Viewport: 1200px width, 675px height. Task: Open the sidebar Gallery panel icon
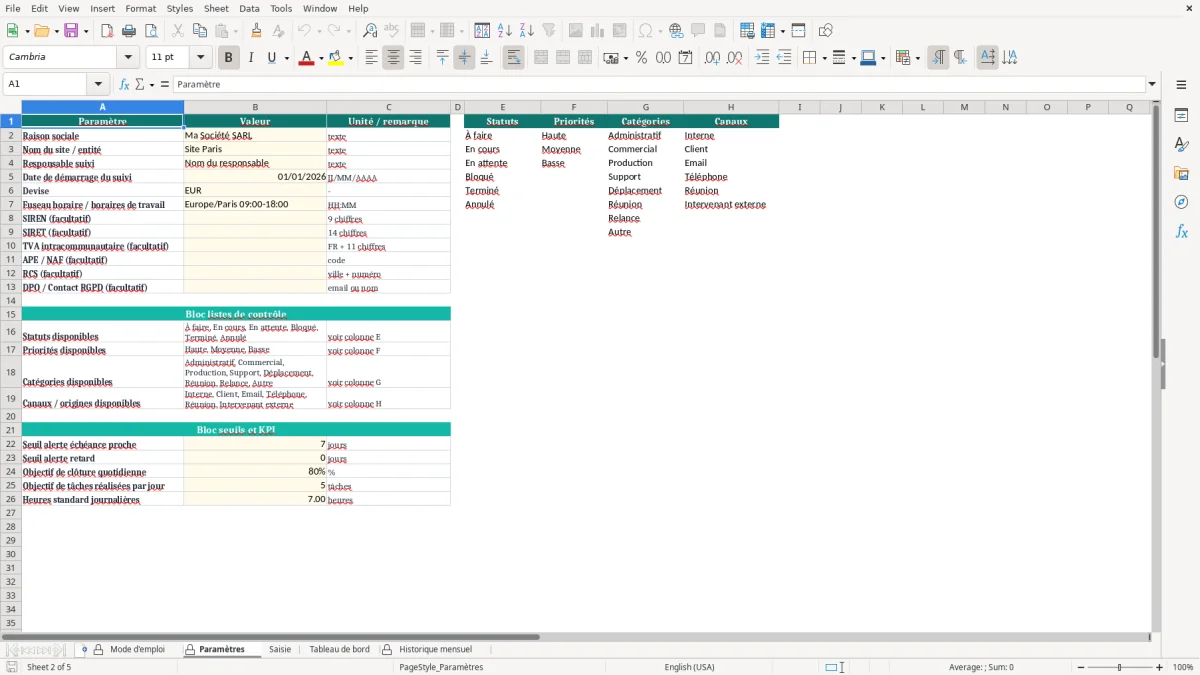click(x=1181, y=174)
